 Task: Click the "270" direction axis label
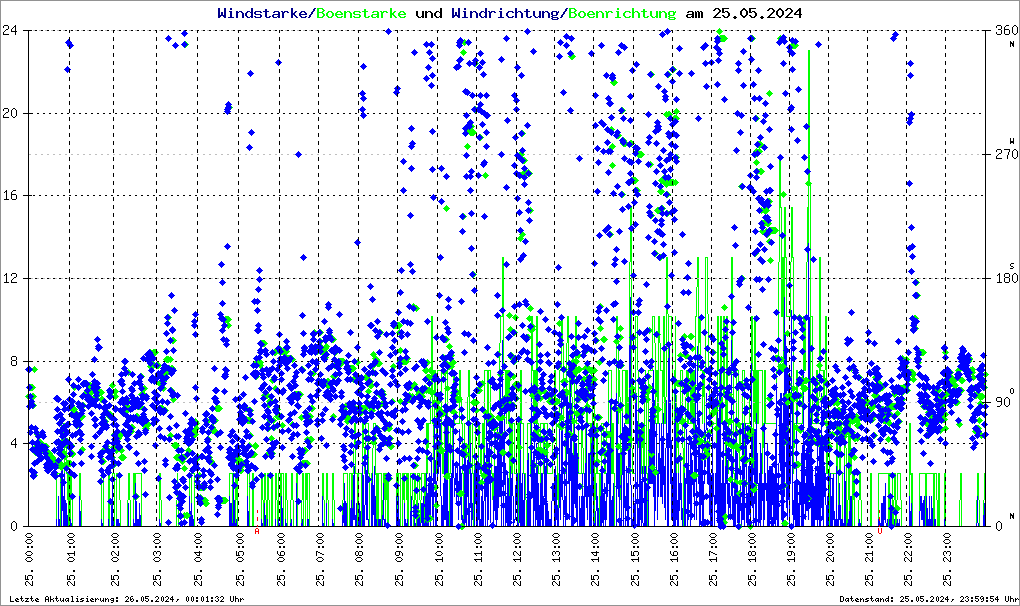(1006, 154)
